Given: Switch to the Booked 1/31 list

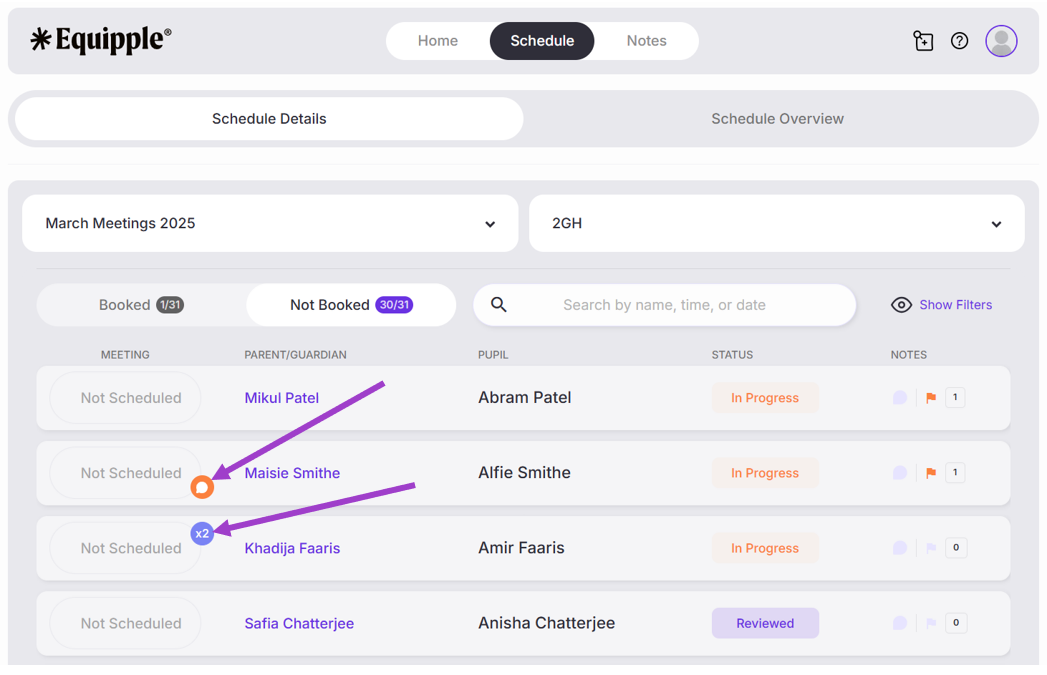Looking at the screenshot, I should tap(141, 305).
